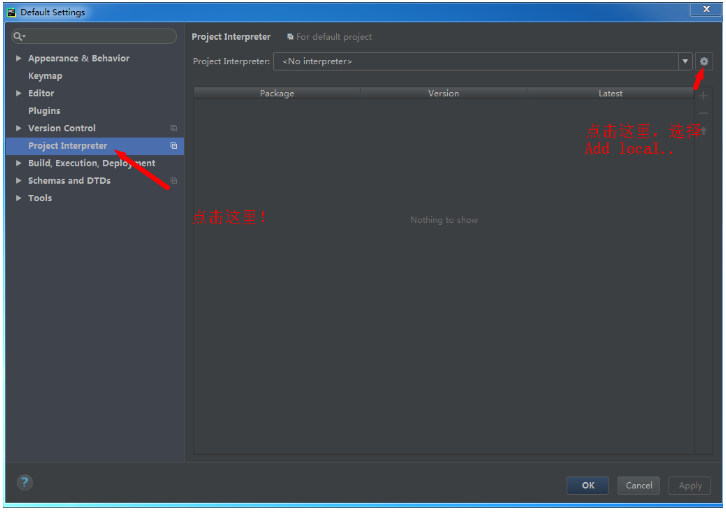Viewport: 726px width, 513px height.
Task: Click the search magnifier icon in settings
Action: pyautogui.click(x=18, y=37)
